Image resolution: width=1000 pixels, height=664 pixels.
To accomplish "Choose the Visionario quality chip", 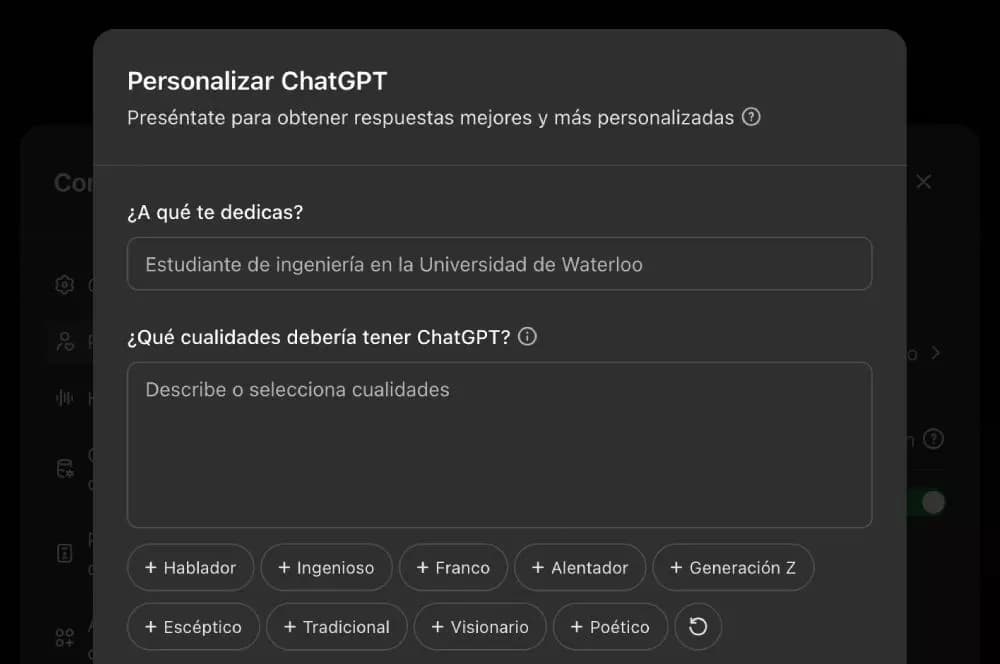I will tap(480, 627).
